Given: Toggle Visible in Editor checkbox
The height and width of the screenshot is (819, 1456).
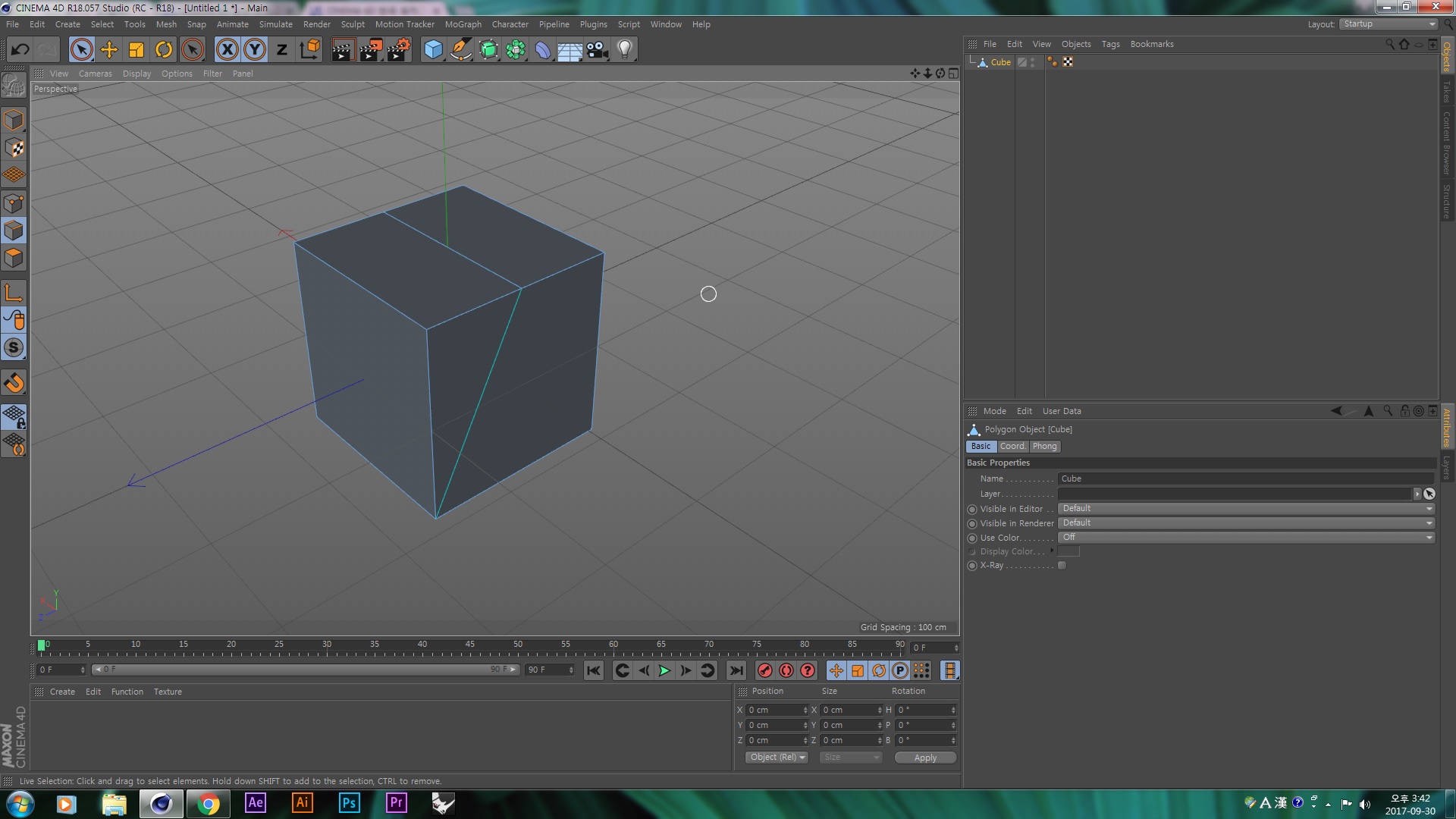Looking at the screenshot, I should (x=971, y=508).
